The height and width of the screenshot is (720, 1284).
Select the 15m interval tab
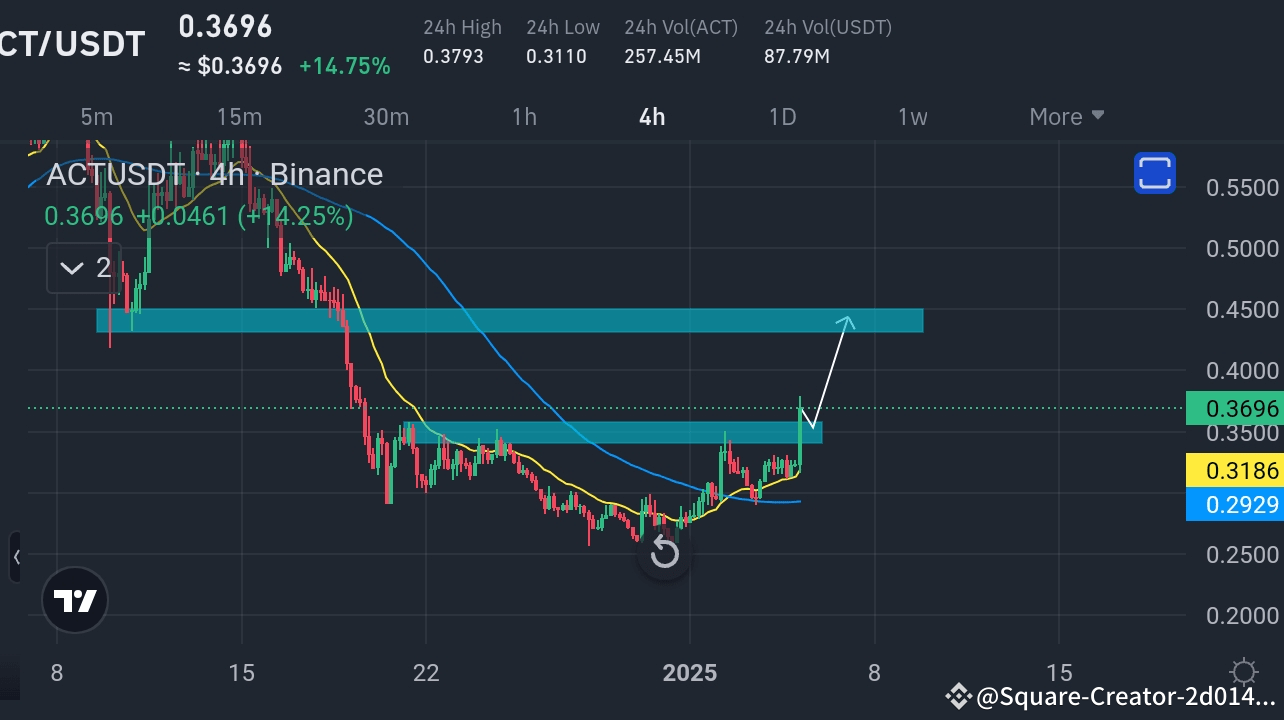pos(239,117)
